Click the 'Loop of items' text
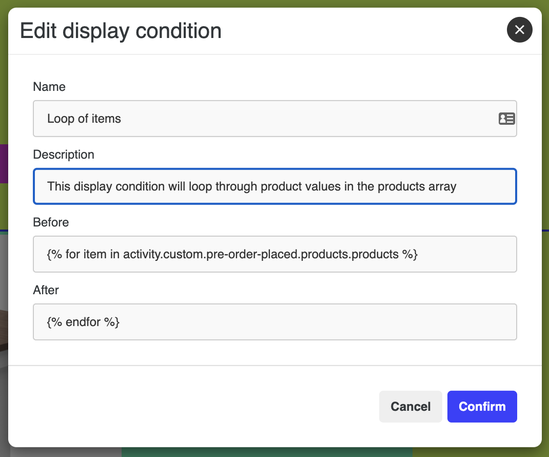 [x=84, y=119]
